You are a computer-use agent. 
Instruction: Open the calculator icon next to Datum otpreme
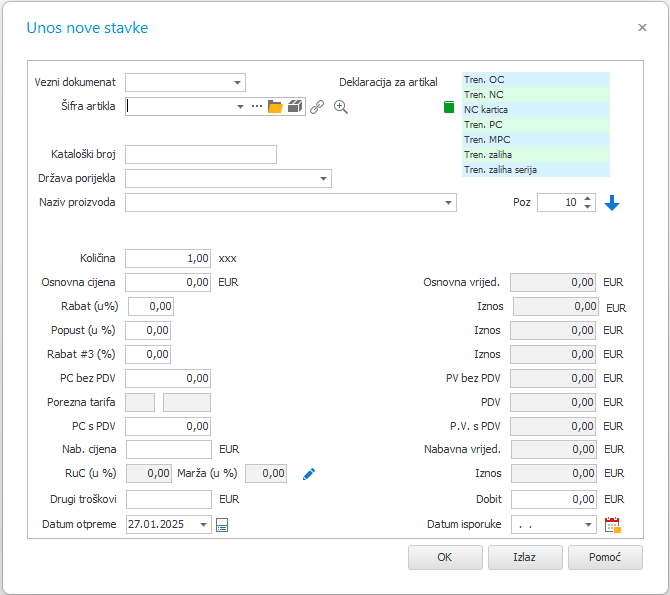coord(222,525)
